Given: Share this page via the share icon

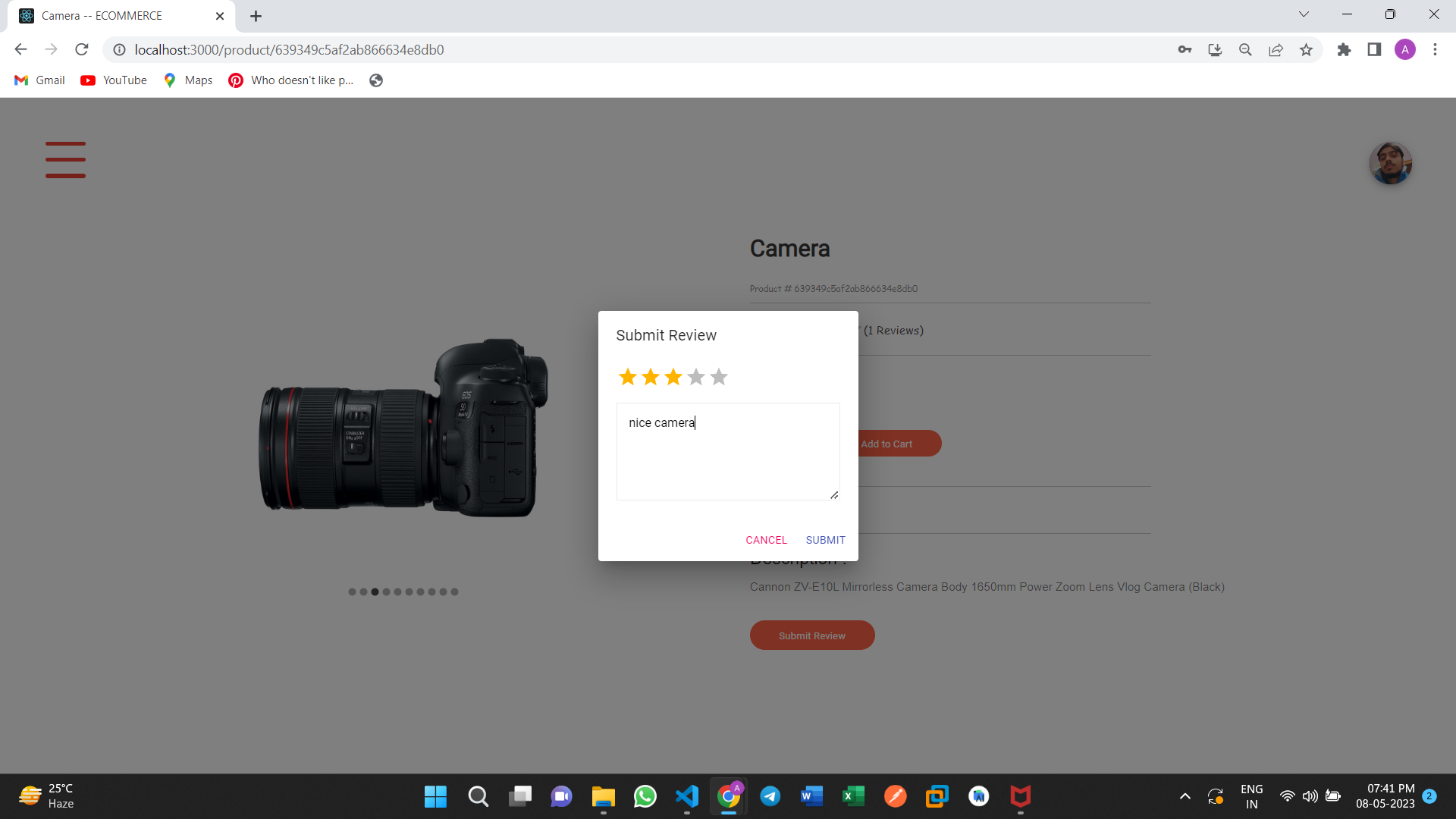Looking at the screenshot, I should pos(1276,49).
